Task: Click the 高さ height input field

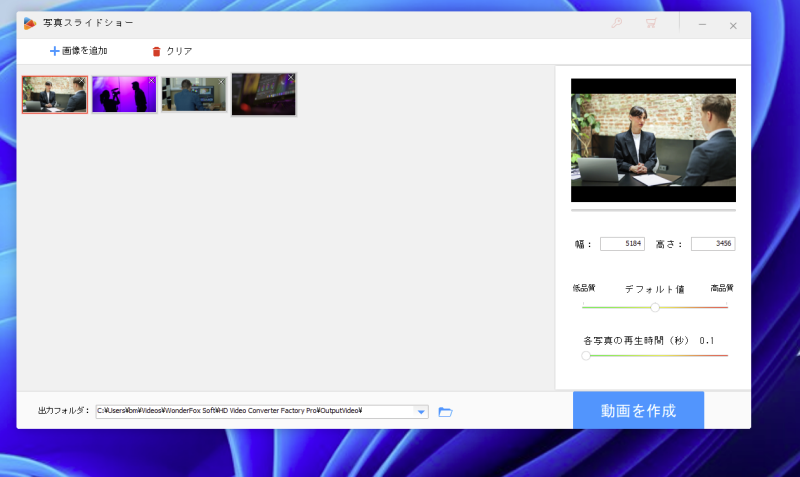Action: pos(712,243)
